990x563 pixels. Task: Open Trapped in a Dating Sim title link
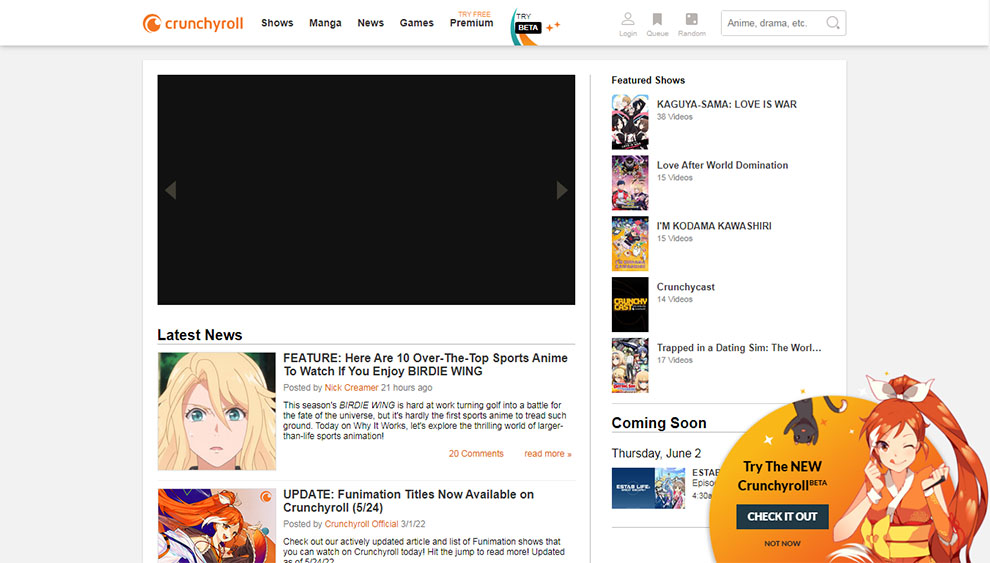point(739,347)
